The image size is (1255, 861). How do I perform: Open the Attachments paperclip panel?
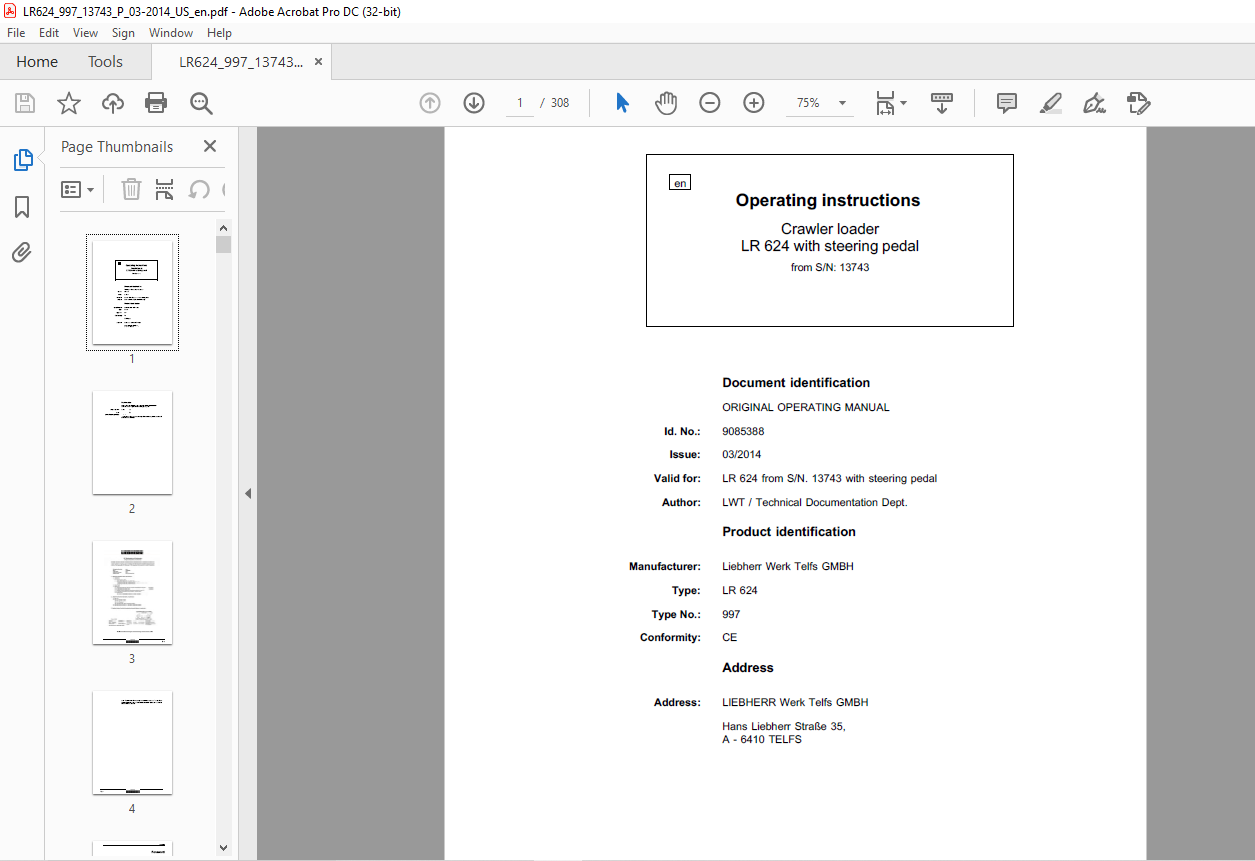point(22,253)
